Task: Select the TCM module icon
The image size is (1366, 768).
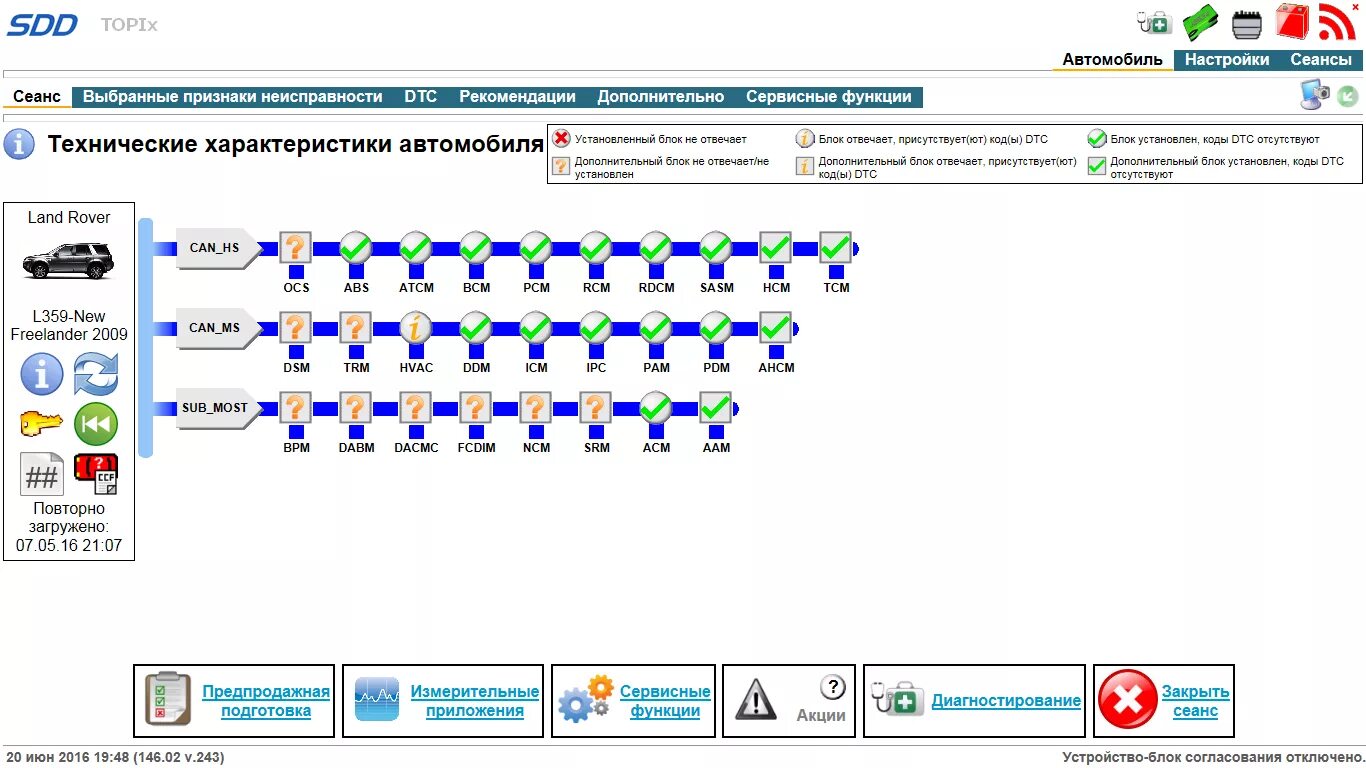Action: (x=836, y=247)
